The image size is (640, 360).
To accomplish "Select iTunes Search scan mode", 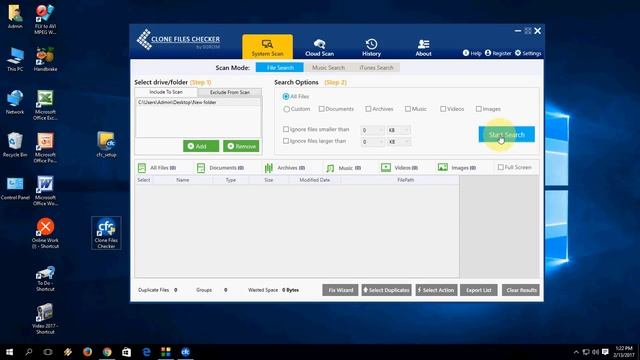I will click(376, 68).
